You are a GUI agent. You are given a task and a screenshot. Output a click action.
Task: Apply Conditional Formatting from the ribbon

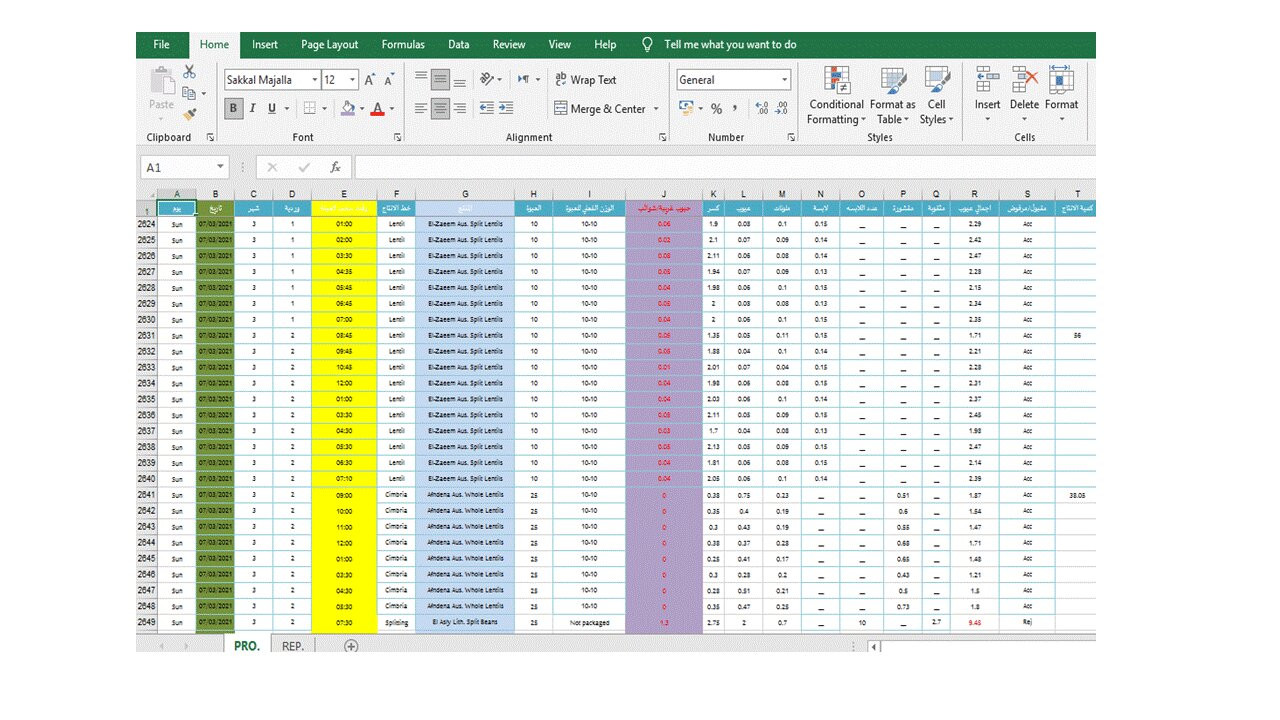[x=836, y=97]
